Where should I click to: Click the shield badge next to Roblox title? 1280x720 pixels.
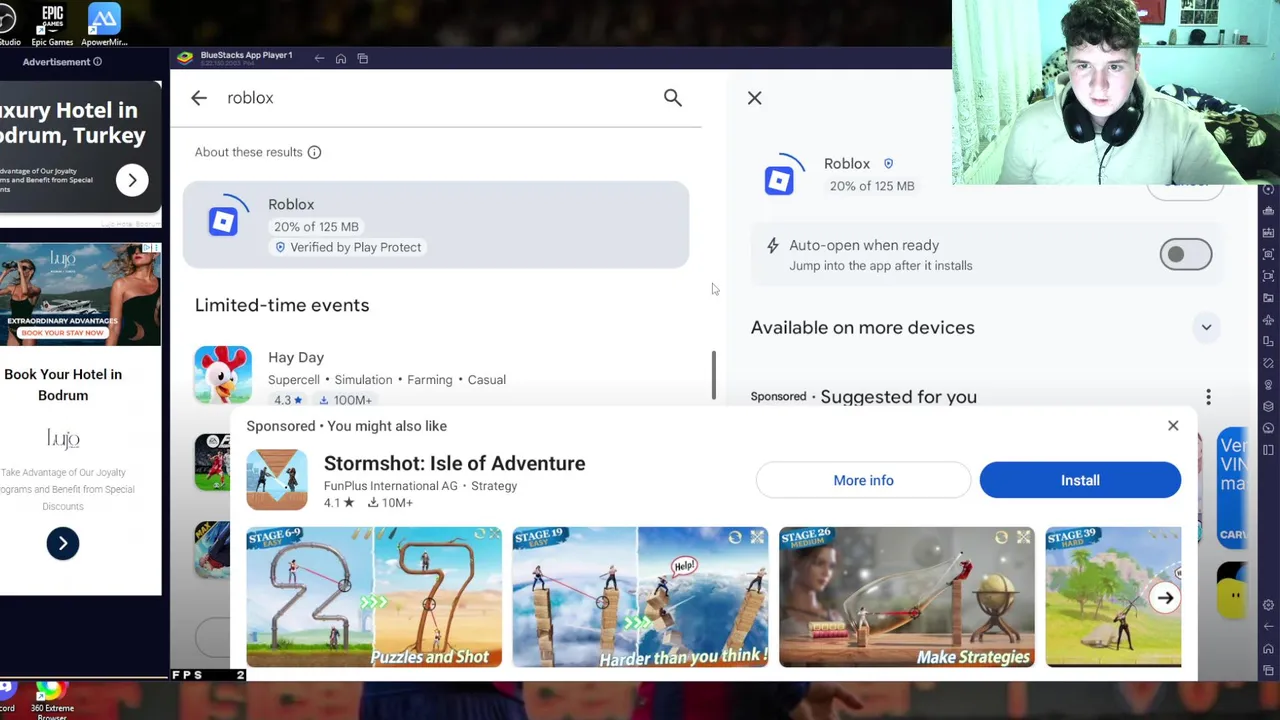pos(888,163)
